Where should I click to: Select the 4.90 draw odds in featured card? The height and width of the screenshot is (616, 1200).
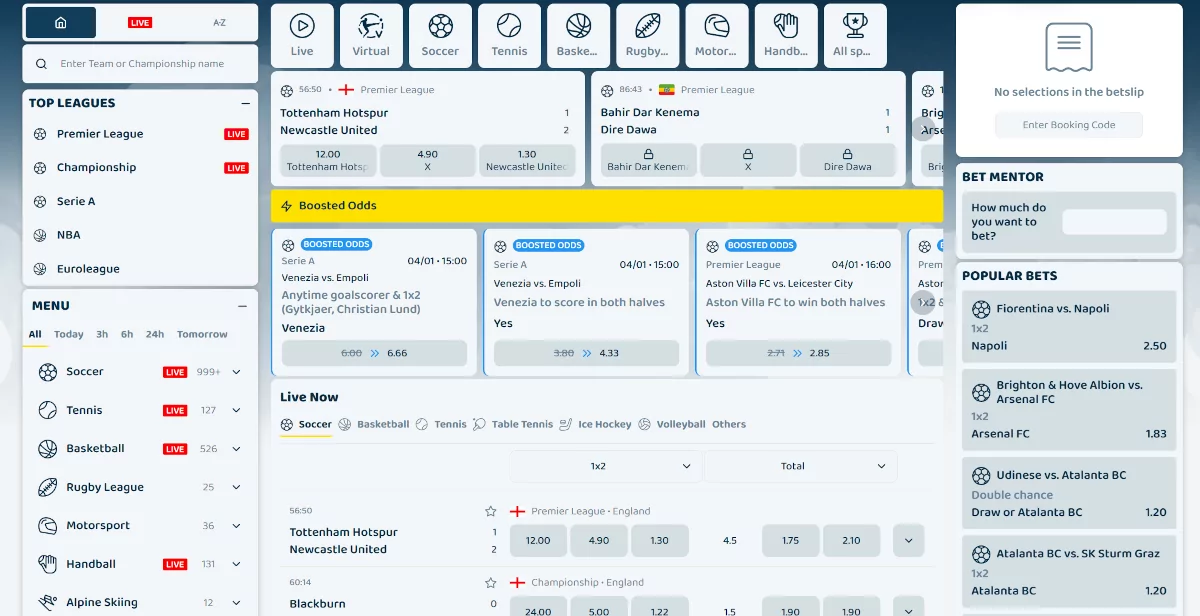click(428, 160)
